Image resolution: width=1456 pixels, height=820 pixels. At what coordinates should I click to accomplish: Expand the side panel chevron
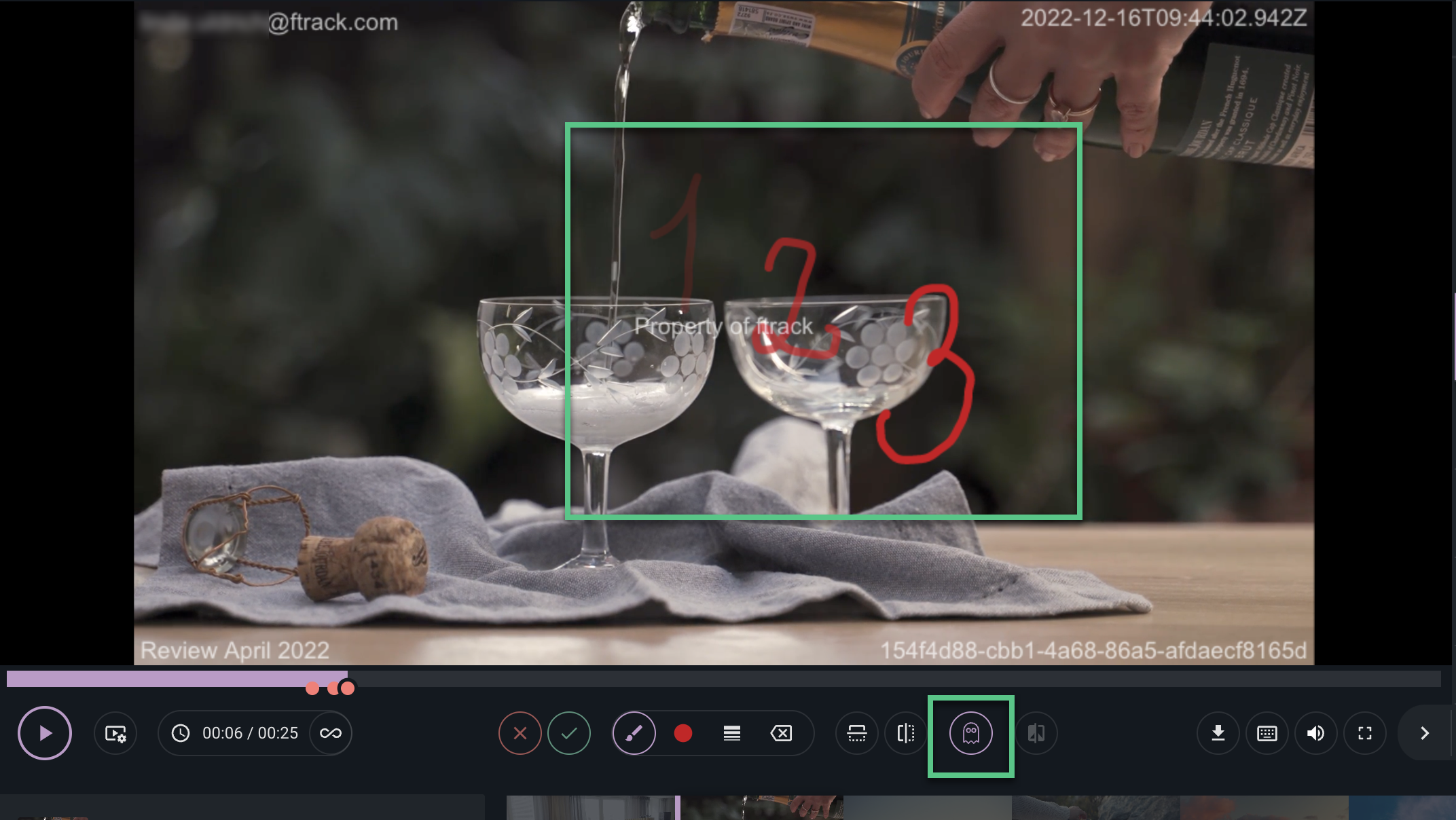point(1425,733)
